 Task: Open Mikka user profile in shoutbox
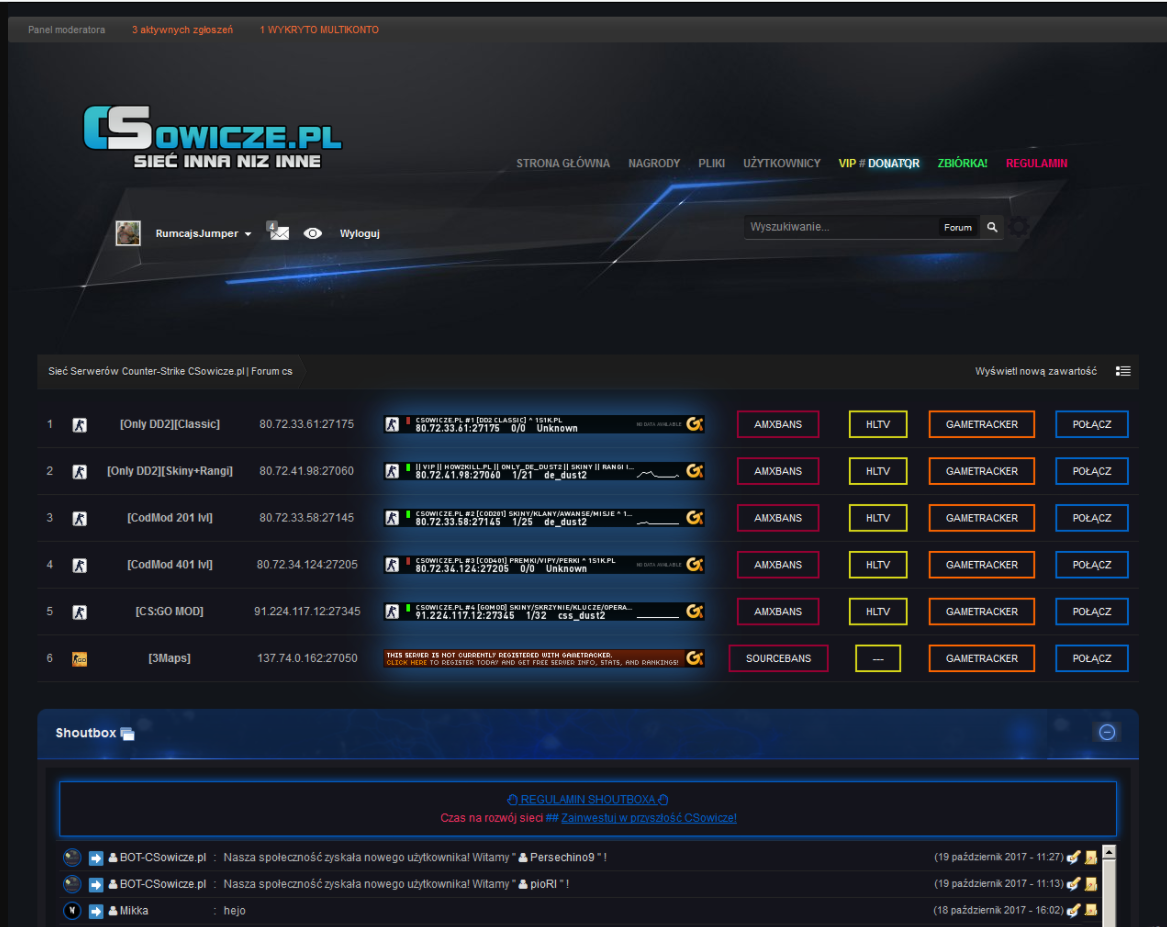click(134, 911)
